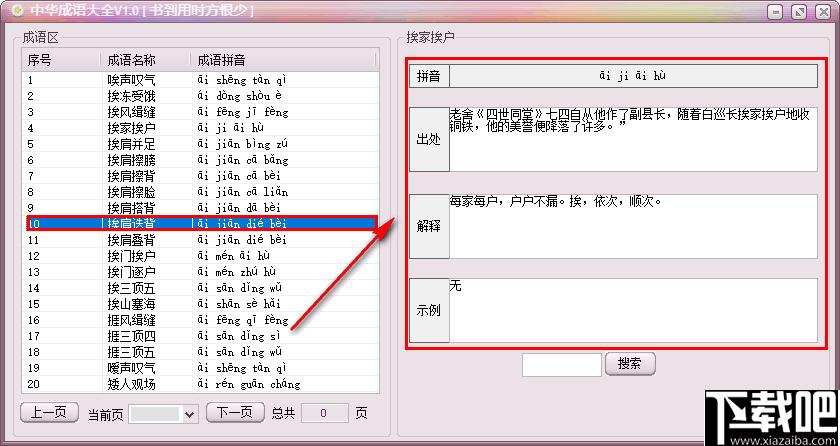This screenshot has width=840, height=446.
Task: Maximize the 中华成语大全 window
Action: tap(799, 11)
